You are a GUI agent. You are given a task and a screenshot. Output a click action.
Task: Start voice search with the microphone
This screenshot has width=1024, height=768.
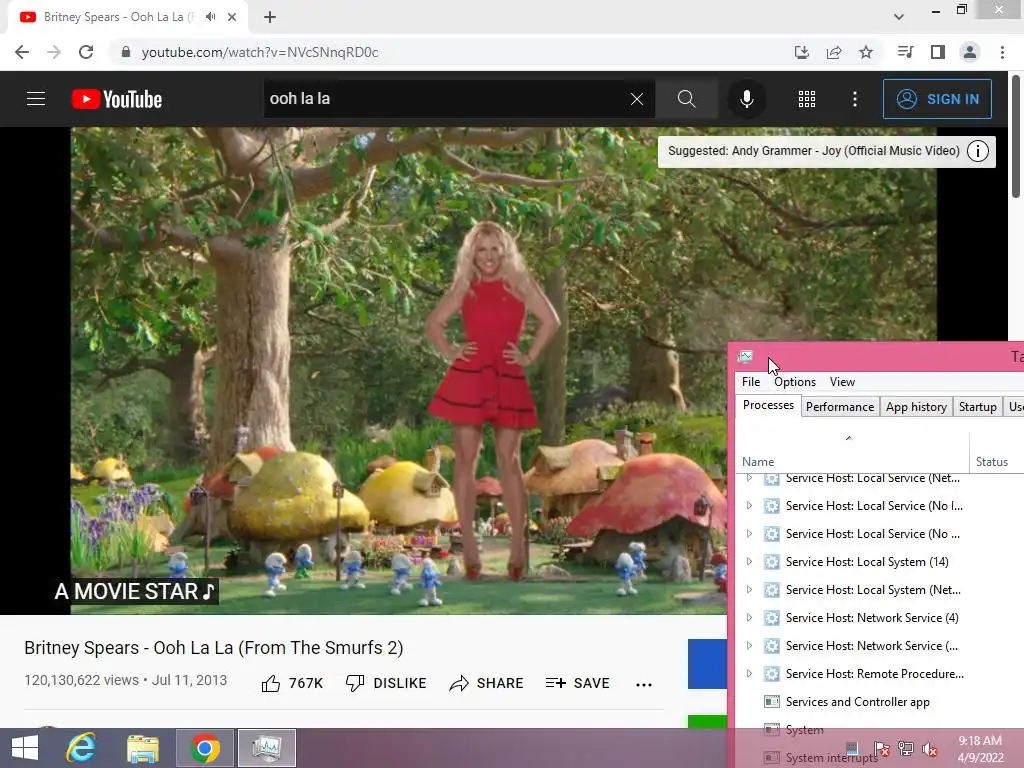pyautogui.click(x=746, y=99)
